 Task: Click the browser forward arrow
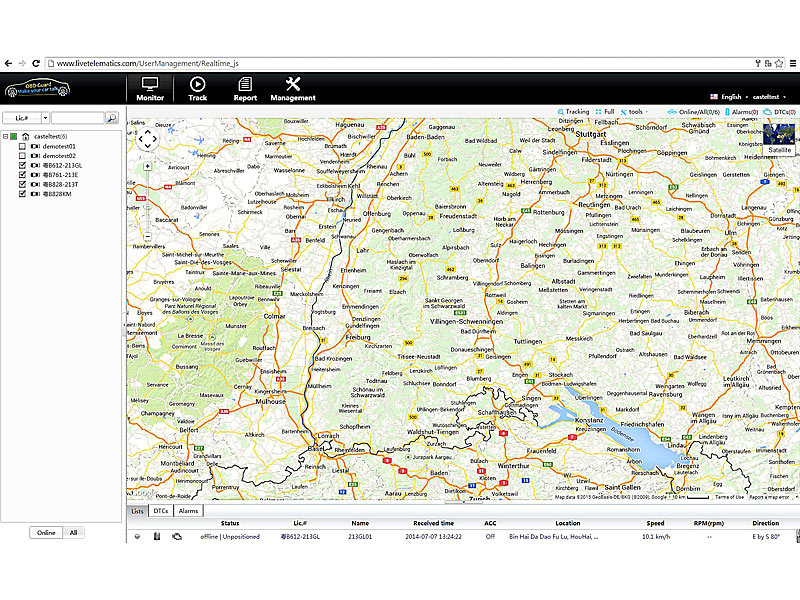tap(22, 63)
